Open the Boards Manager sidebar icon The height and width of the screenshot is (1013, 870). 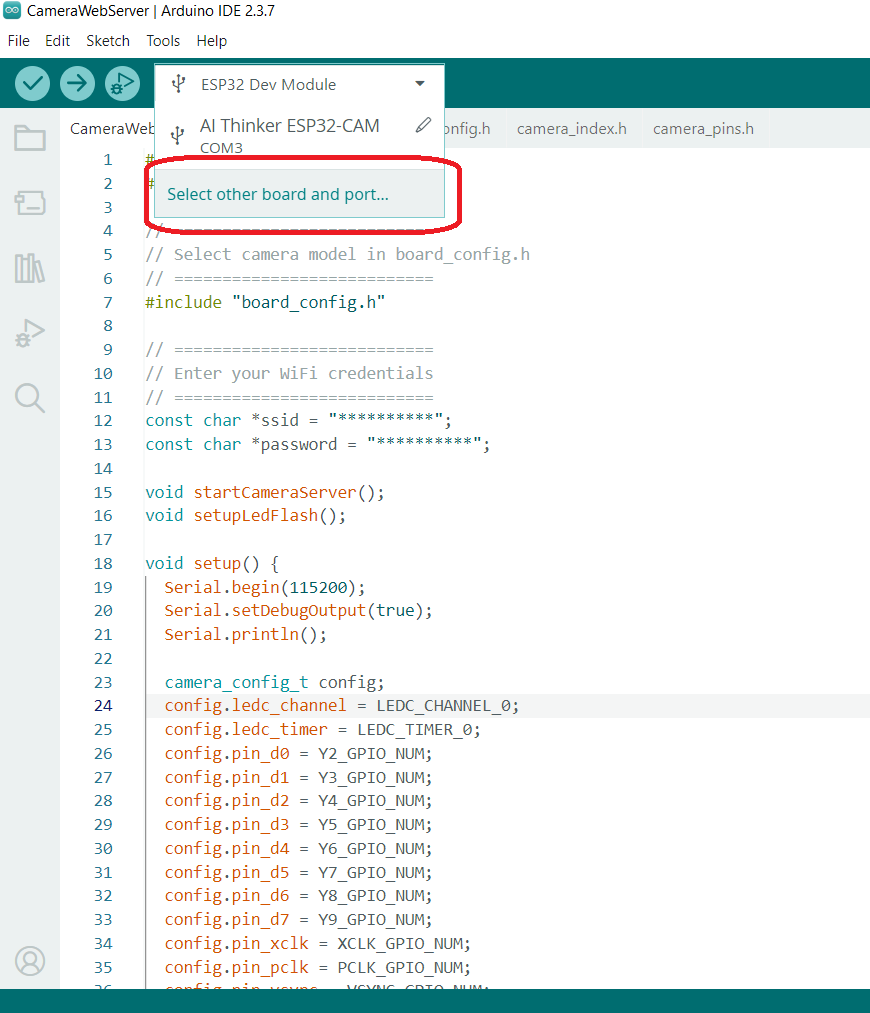pyautogui.click(x=29, y=203)
